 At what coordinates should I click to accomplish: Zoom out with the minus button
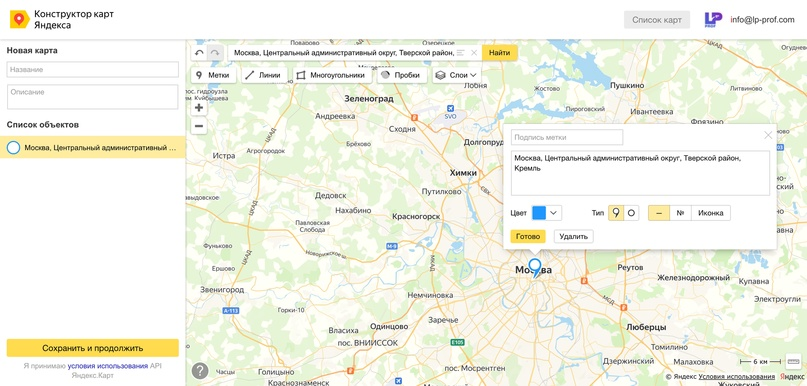coord(199,126)
